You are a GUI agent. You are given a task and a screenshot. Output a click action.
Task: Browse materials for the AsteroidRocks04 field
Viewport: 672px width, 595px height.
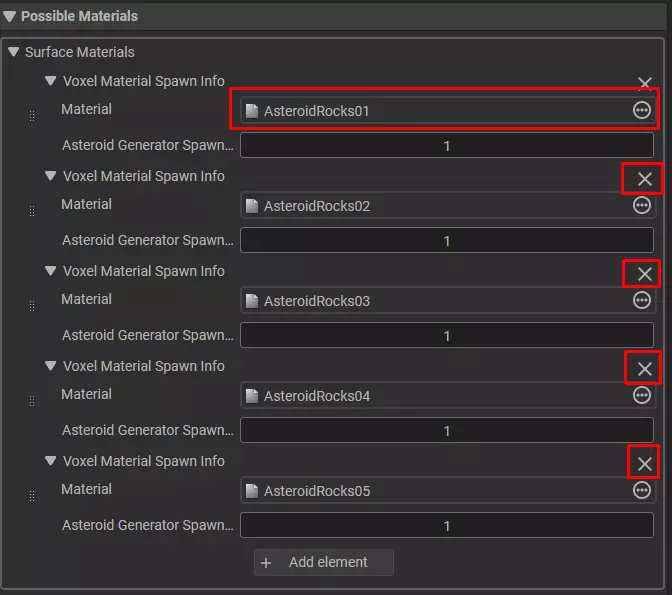[642, 396]
